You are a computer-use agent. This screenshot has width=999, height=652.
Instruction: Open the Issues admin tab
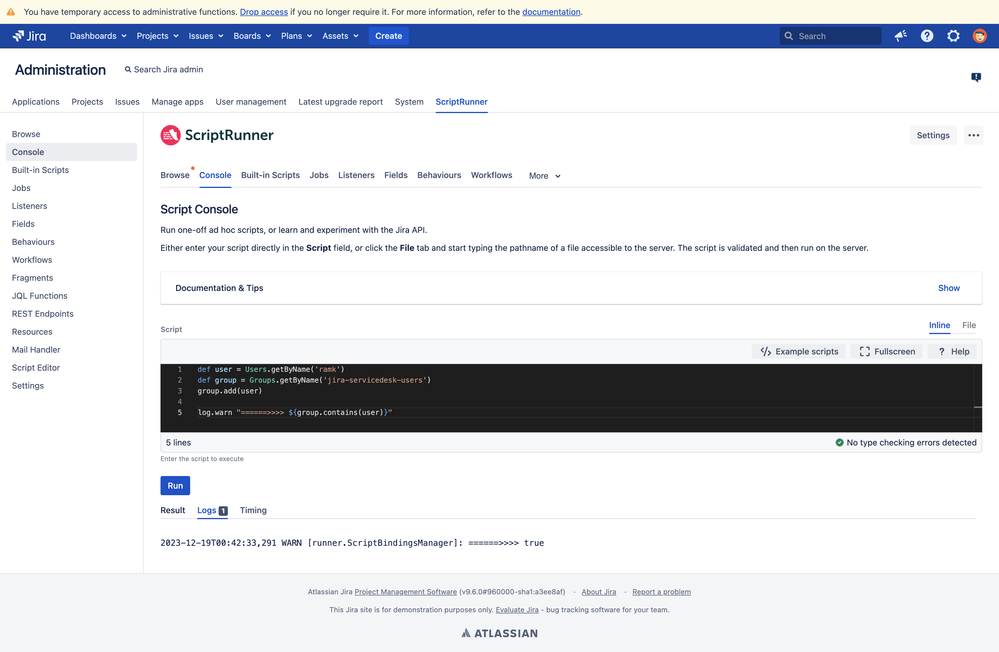coord(127,102)
